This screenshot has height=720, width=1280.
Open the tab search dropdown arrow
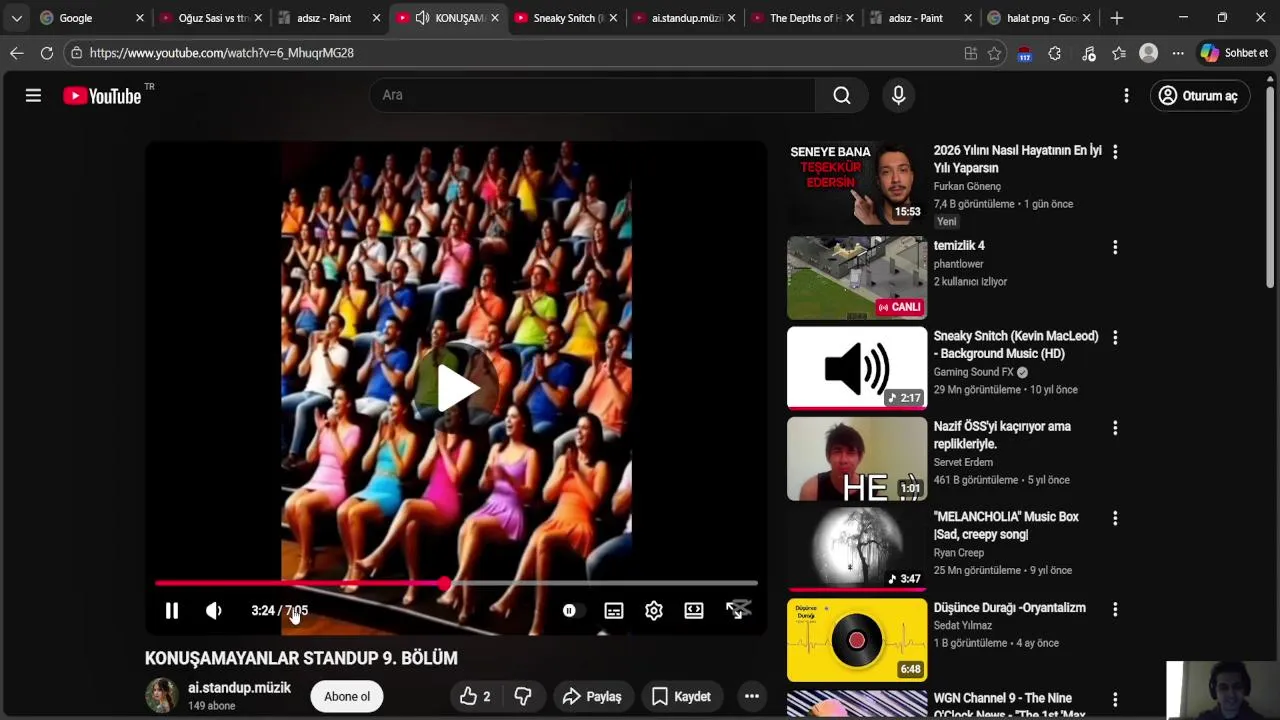point(16,18)
